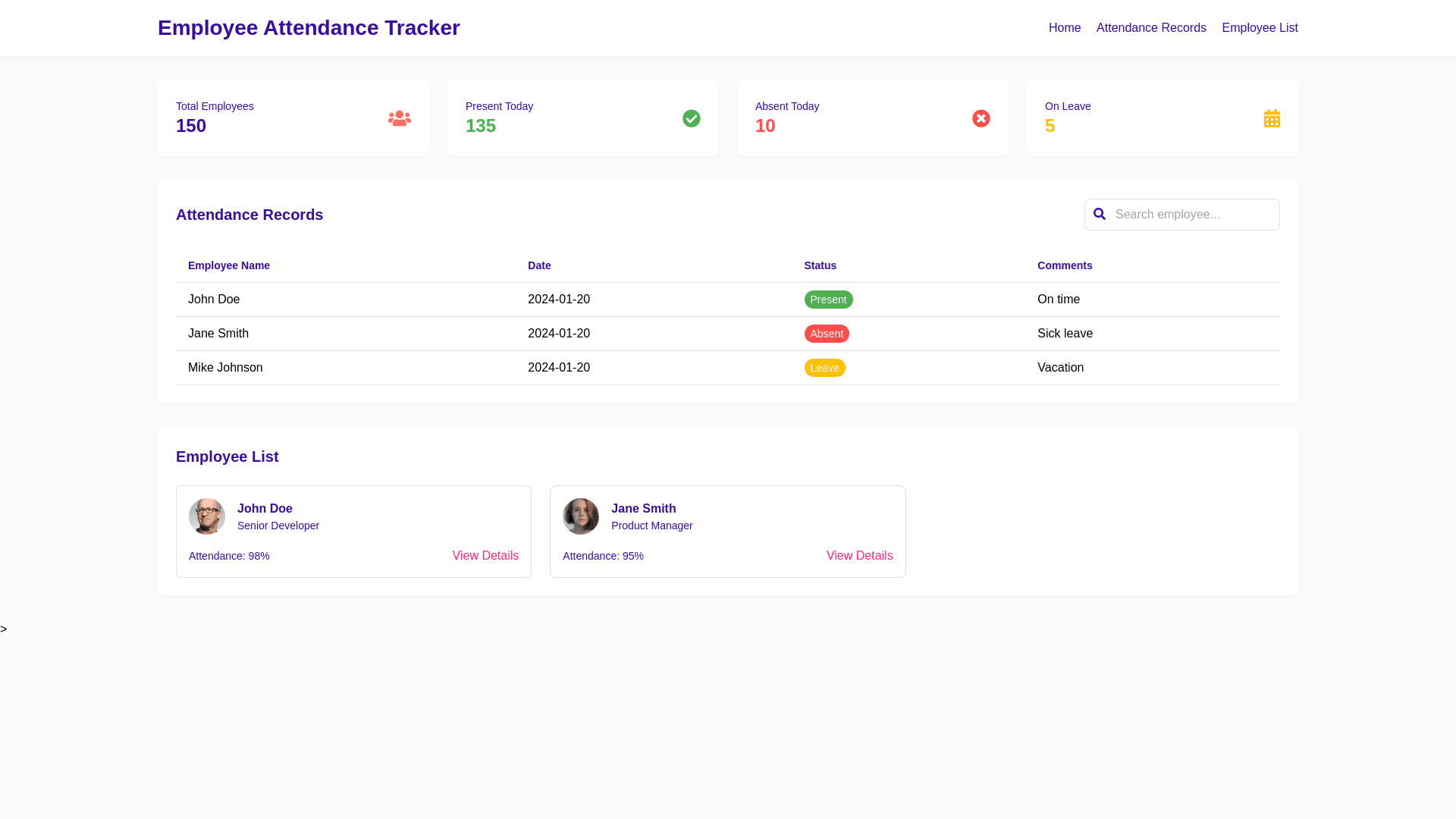
Task: Open the Home navigation link
Action: pos(1065,28)
